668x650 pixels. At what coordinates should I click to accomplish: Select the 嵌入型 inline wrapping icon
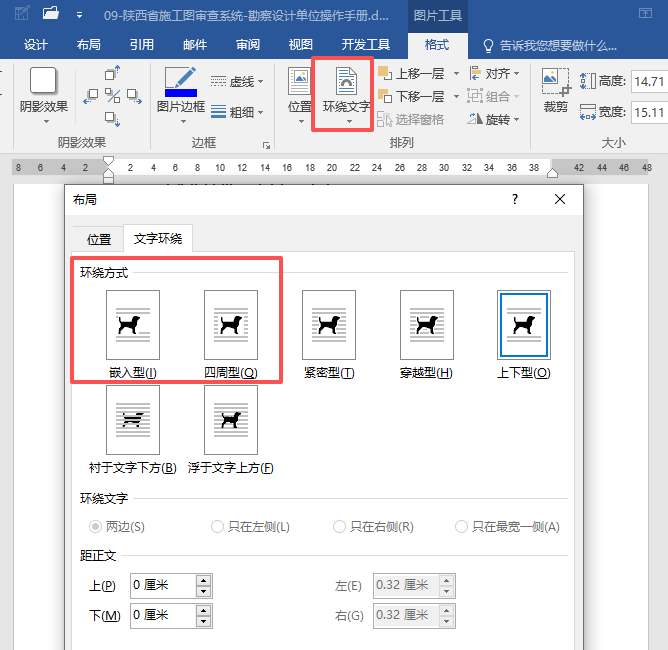[x=133, y=325]
